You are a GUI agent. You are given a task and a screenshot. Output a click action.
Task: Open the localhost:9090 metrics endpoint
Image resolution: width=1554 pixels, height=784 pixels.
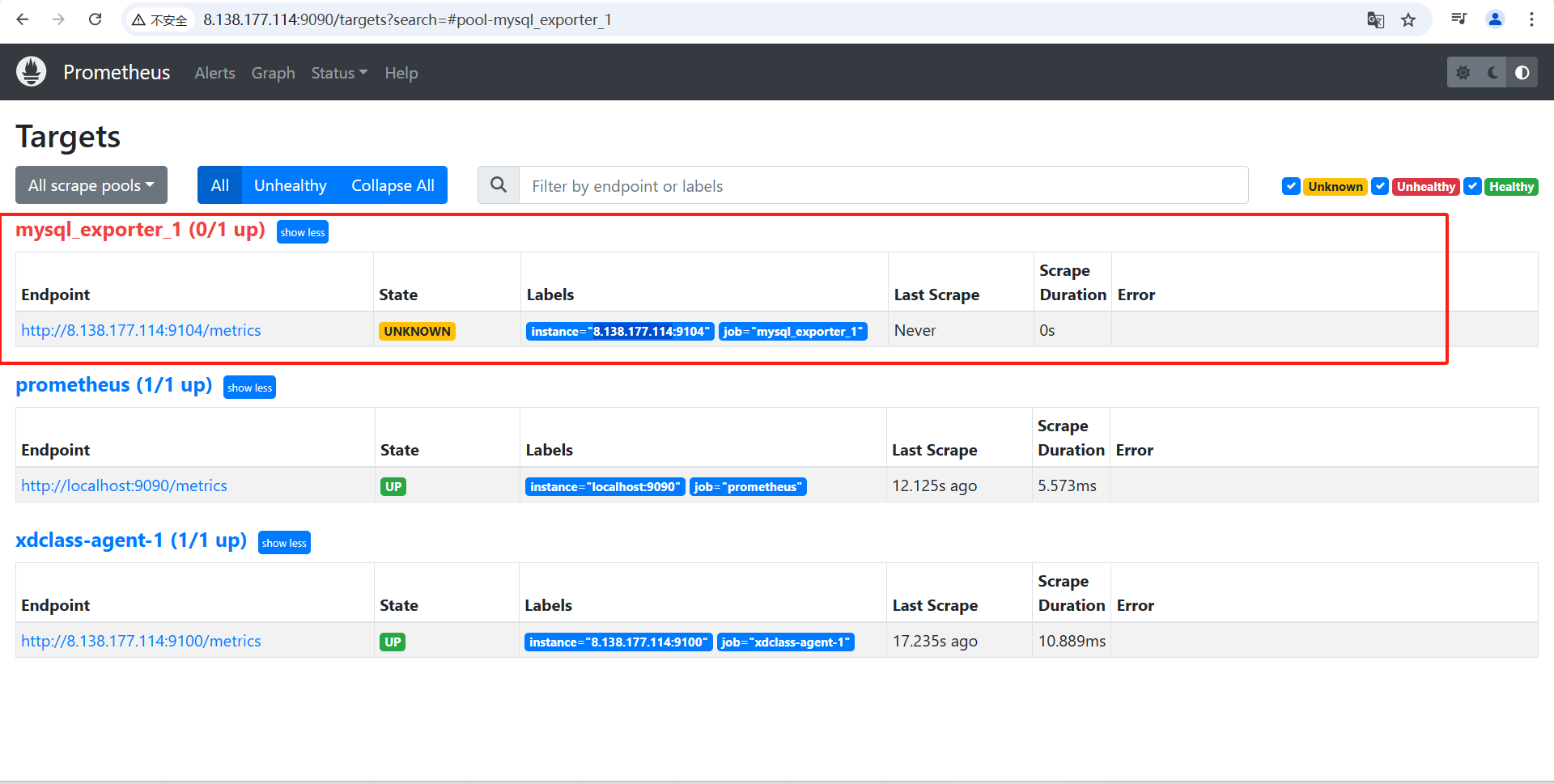pos(124,485)
